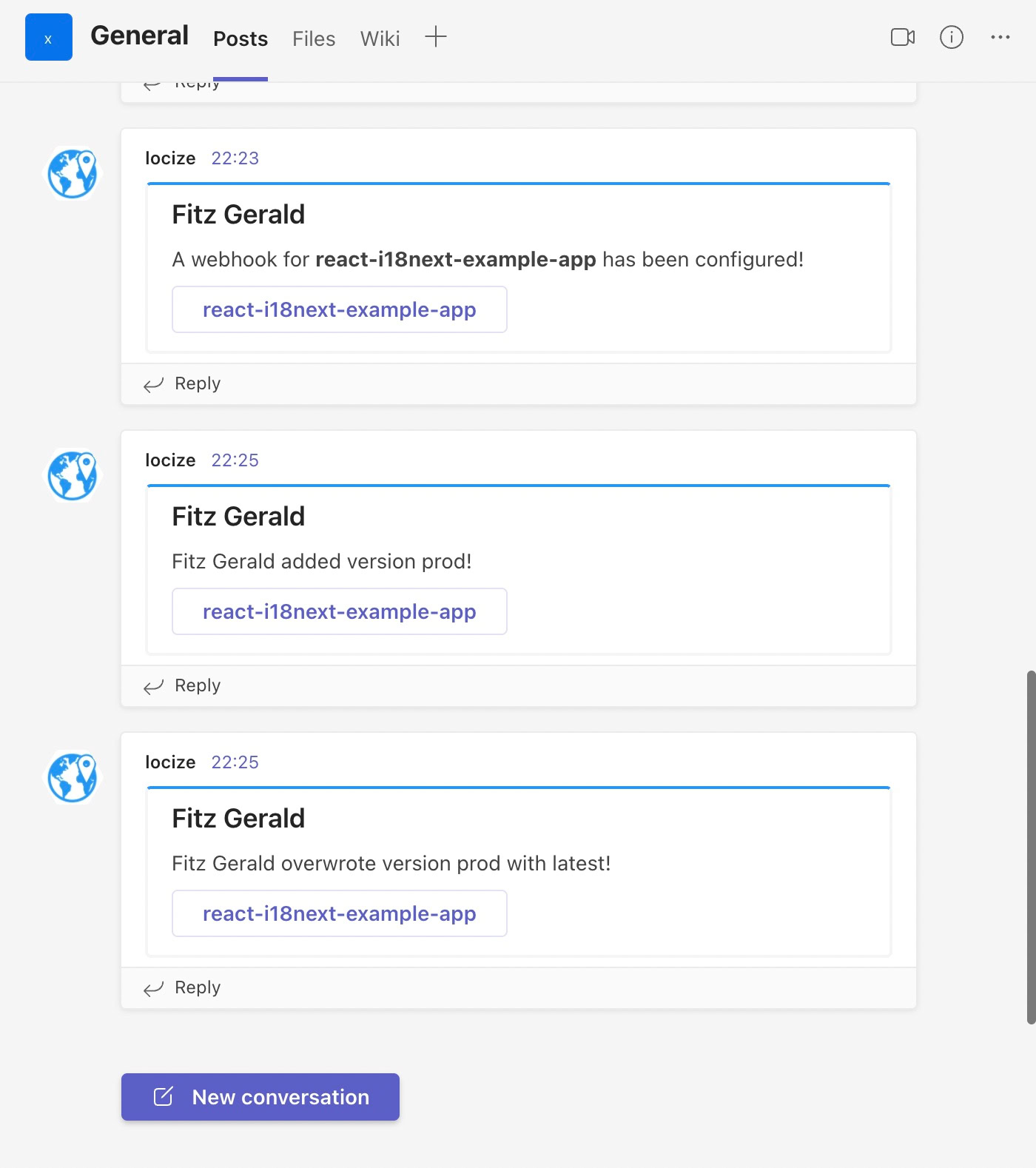Click locize avatar on overwrote version post
The image size is (1036, 1168).
point(73,778)
